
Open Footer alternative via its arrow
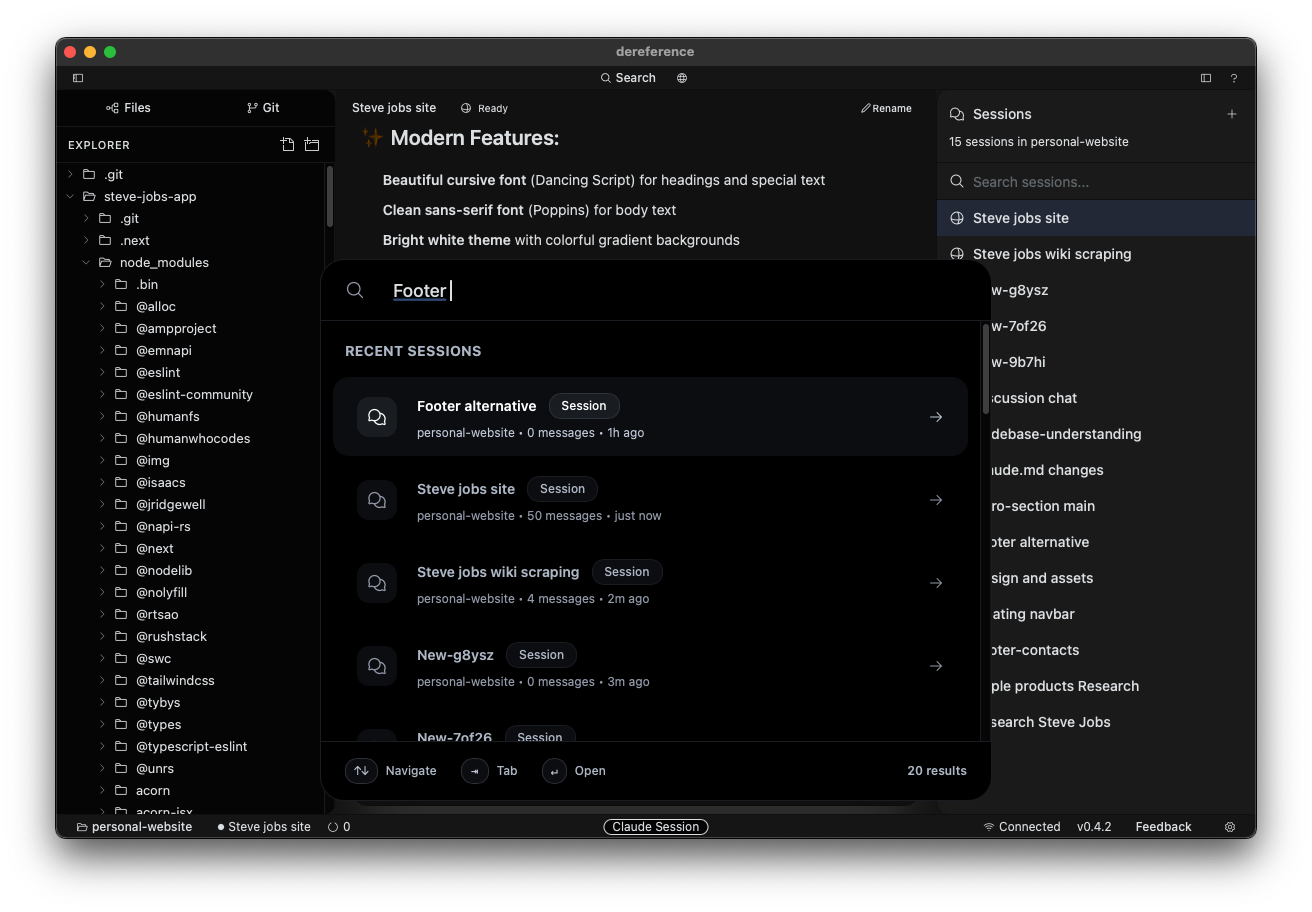click(936, 417)
